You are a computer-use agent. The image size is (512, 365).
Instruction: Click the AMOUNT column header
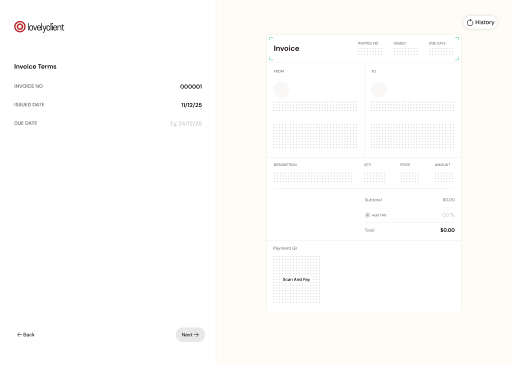click(443, 165)
